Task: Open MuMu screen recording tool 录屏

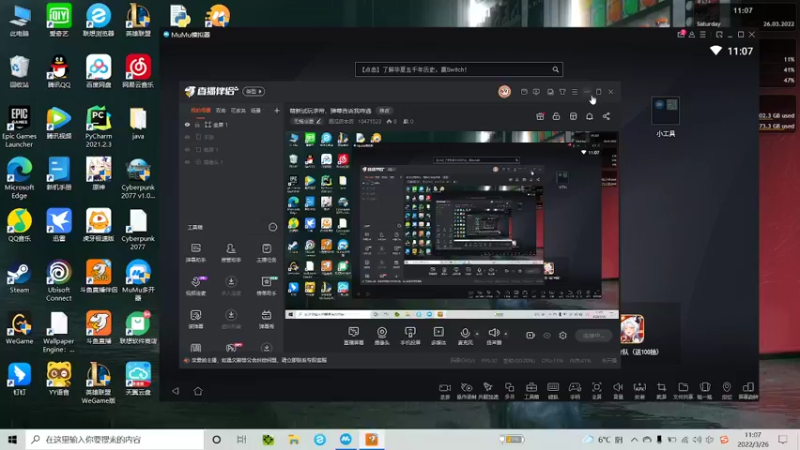Action: tap(445, 390)
